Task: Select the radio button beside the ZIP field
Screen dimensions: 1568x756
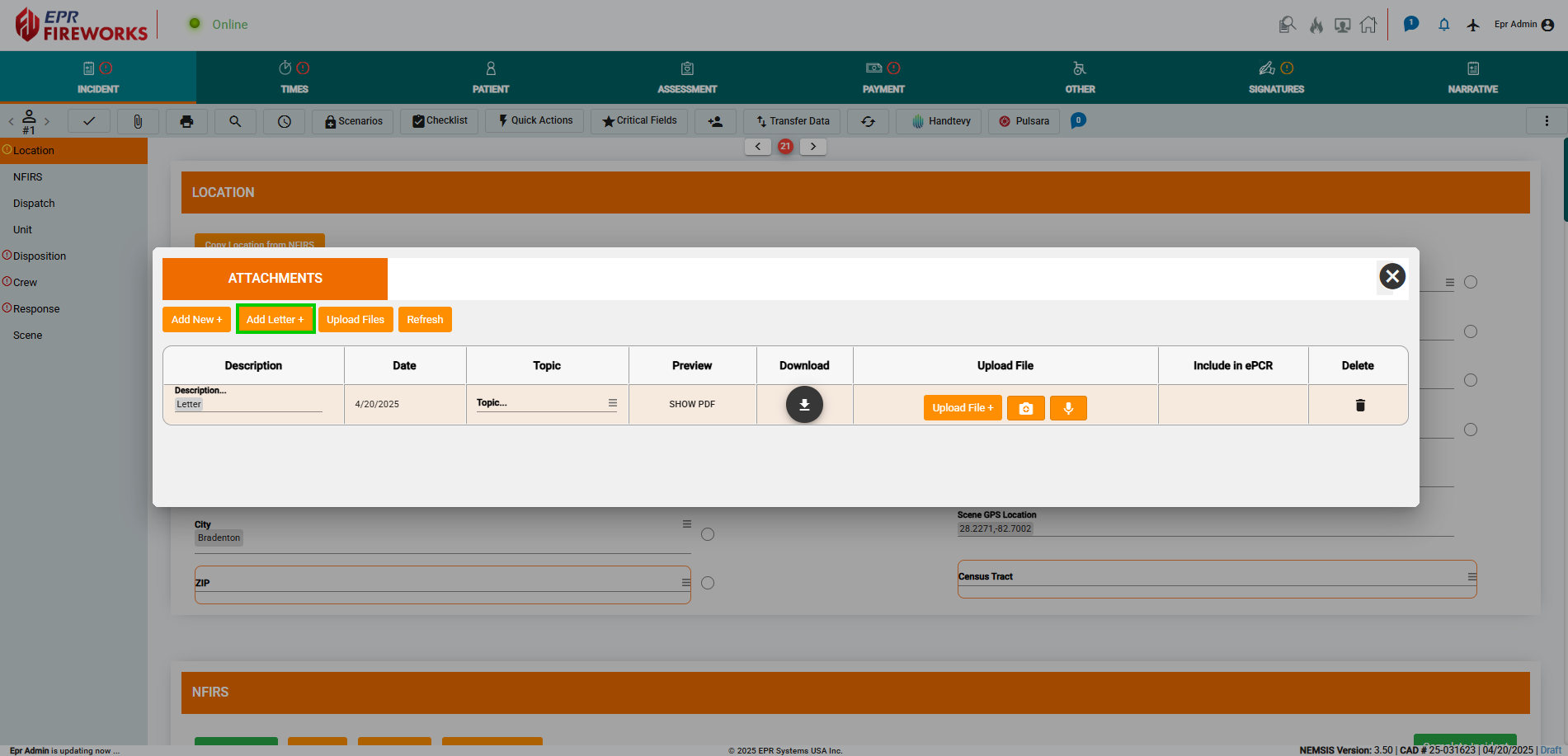Action: pos(707,582)
